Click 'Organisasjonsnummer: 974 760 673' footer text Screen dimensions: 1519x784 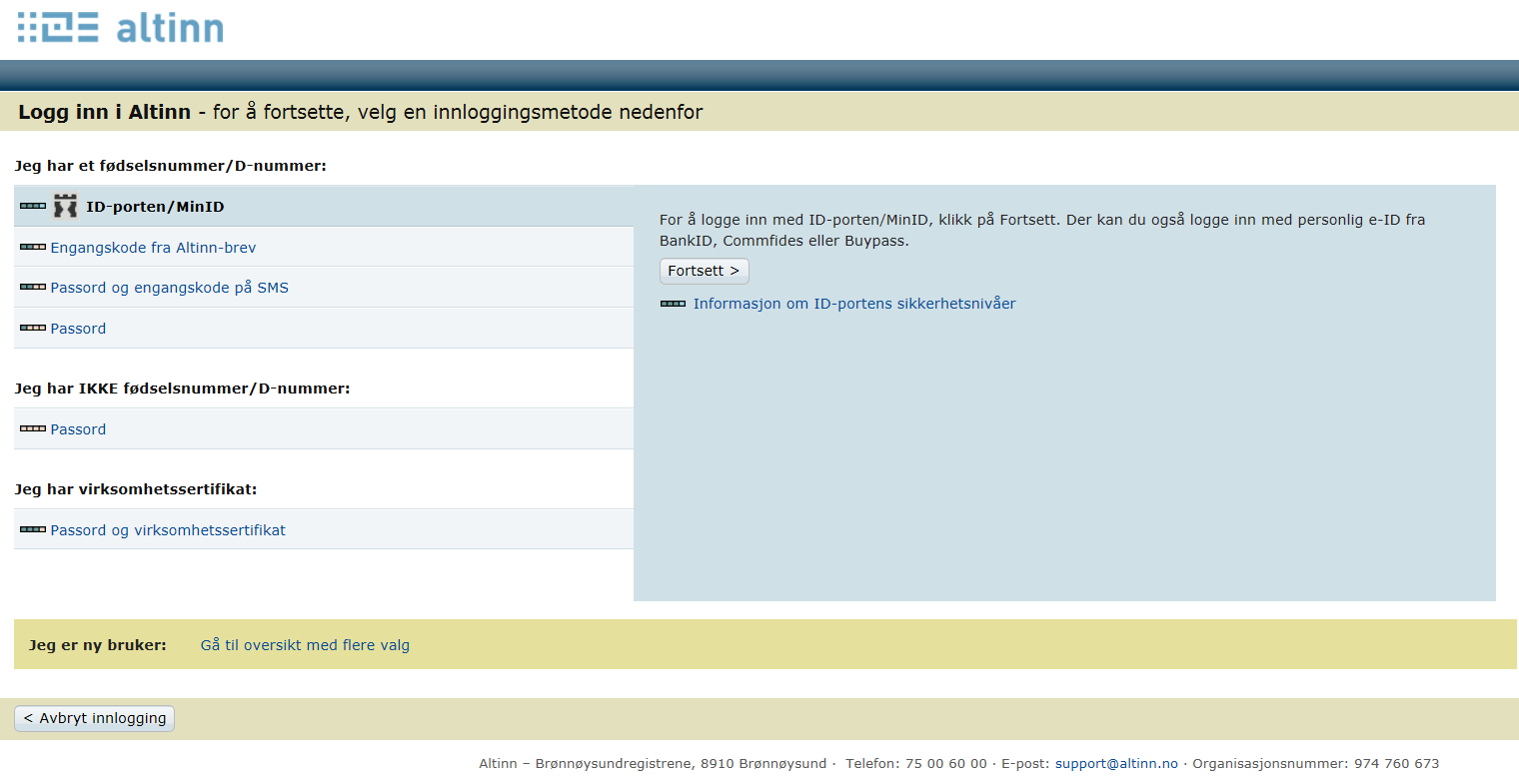coord(1316,763)
